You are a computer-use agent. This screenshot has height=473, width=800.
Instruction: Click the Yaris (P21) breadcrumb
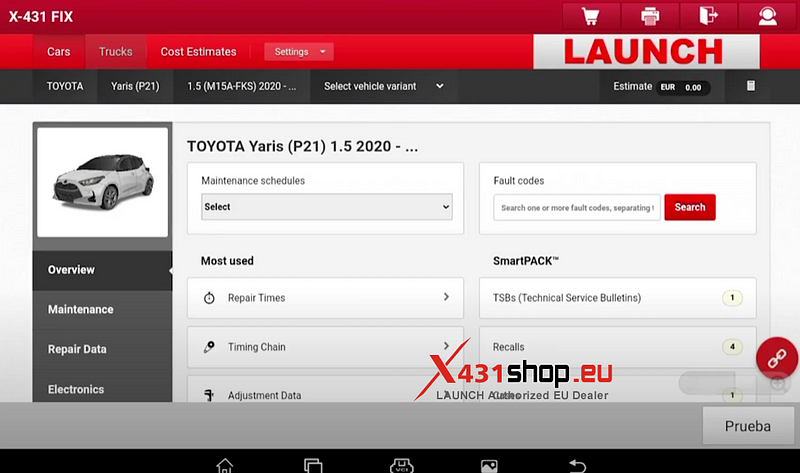[x=135, y=86]
